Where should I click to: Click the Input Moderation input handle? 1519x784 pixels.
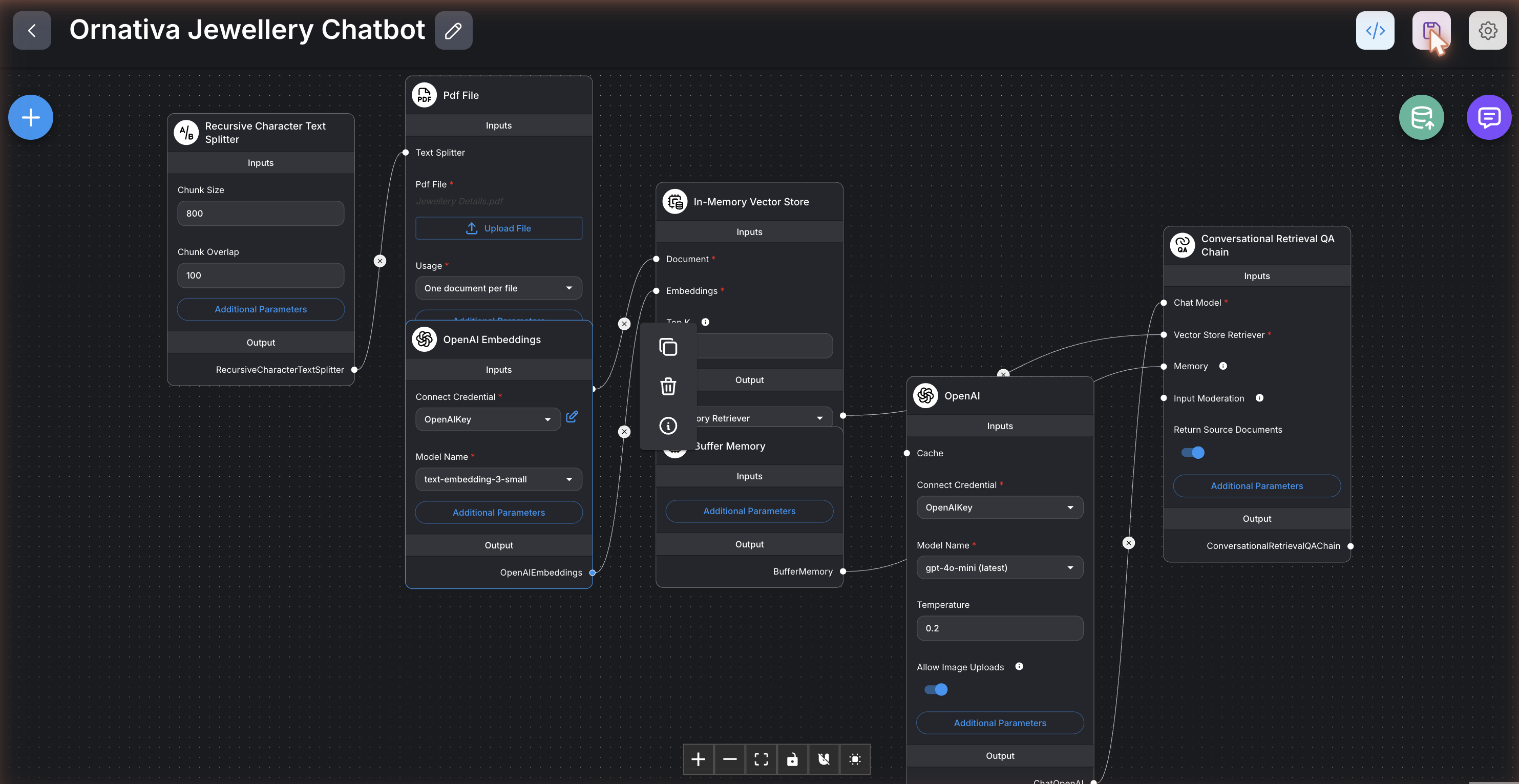coord(1164,398)
